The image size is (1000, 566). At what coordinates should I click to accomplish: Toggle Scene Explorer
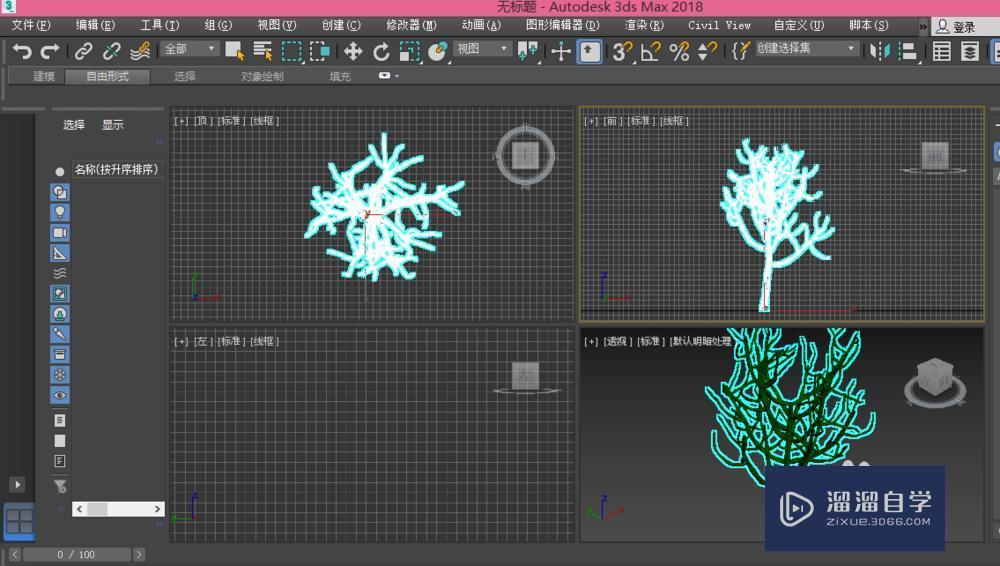point(941,50)
